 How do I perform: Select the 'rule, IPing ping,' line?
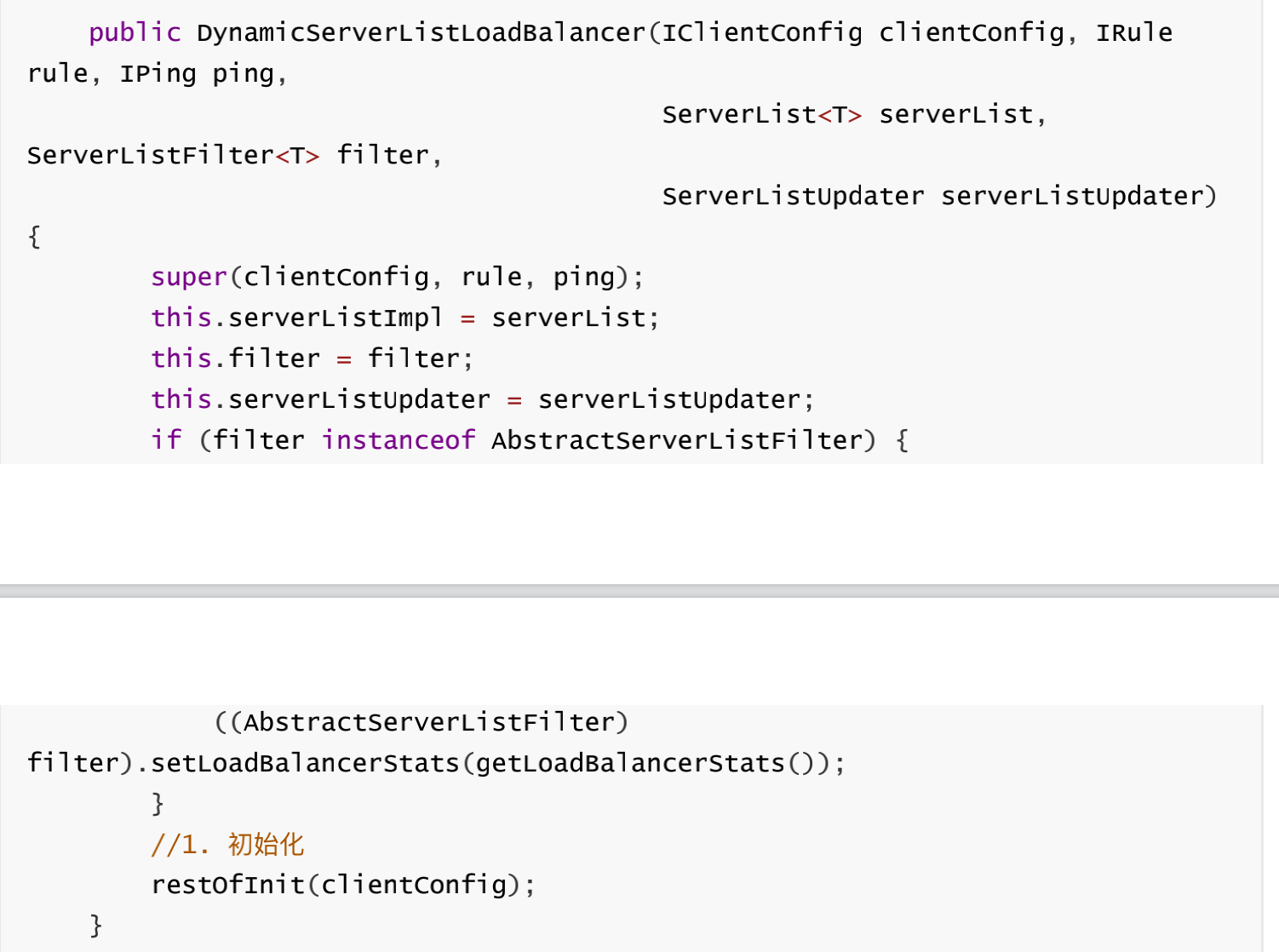pos(158,74)
